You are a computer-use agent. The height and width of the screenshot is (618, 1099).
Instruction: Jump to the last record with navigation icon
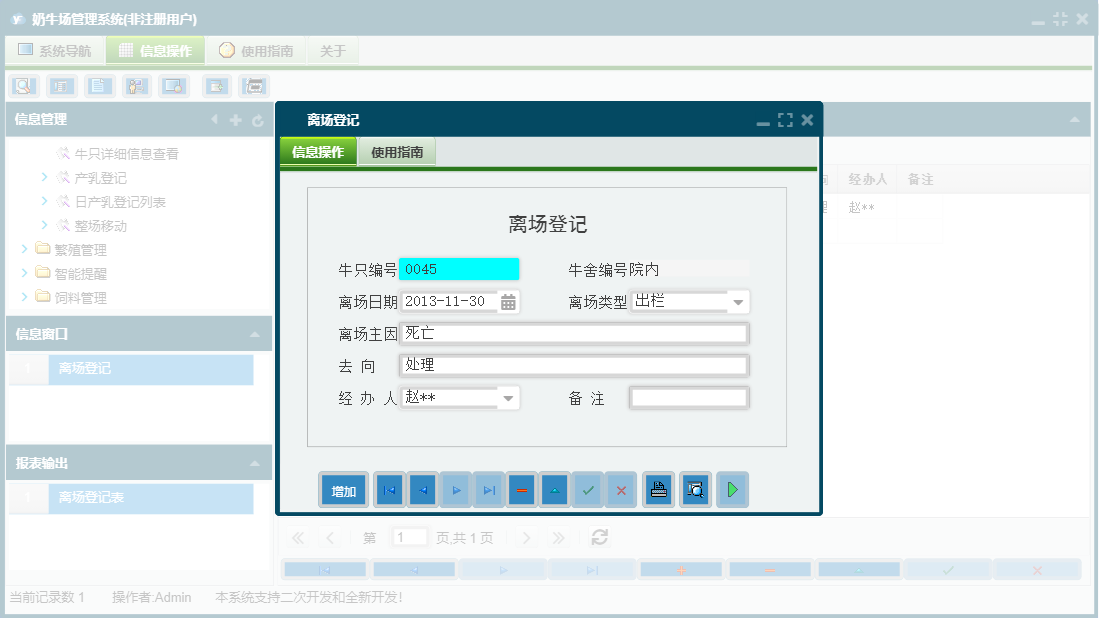tap(488, 489)
